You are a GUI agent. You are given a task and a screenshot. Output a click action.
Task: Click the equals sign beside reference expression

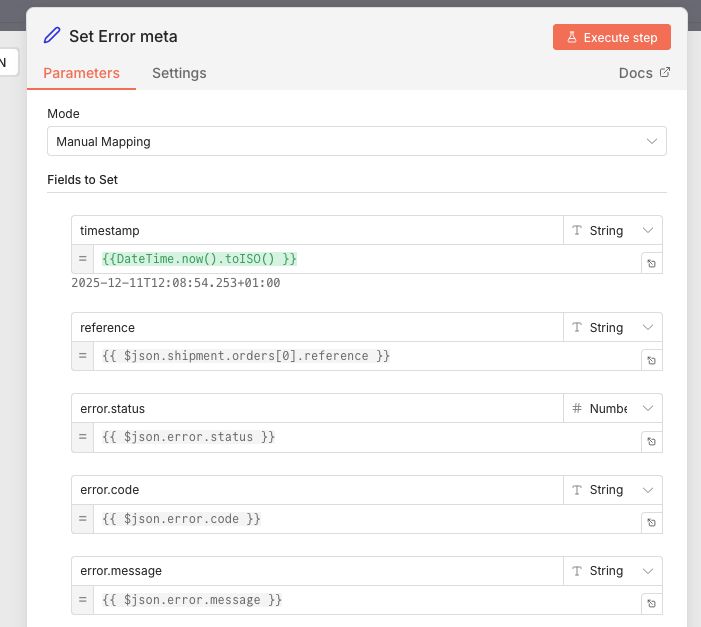coord(83,356)
